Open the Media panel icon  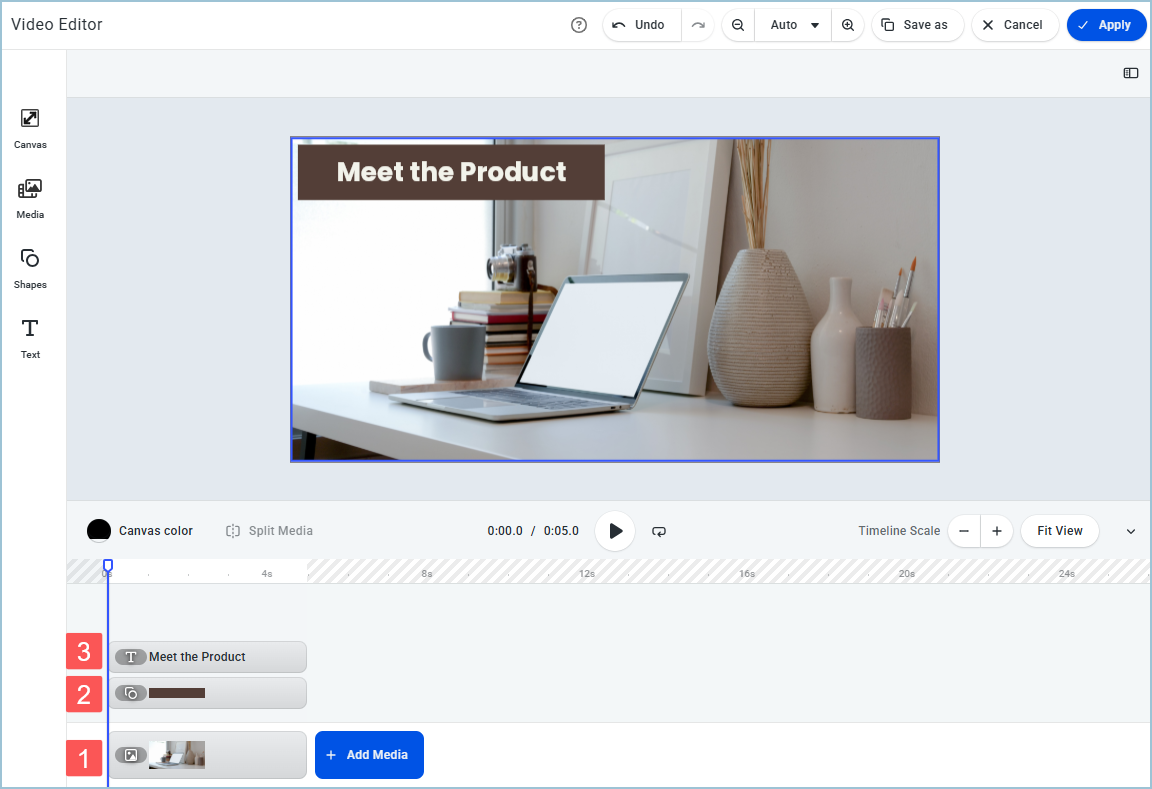(30, 198)
